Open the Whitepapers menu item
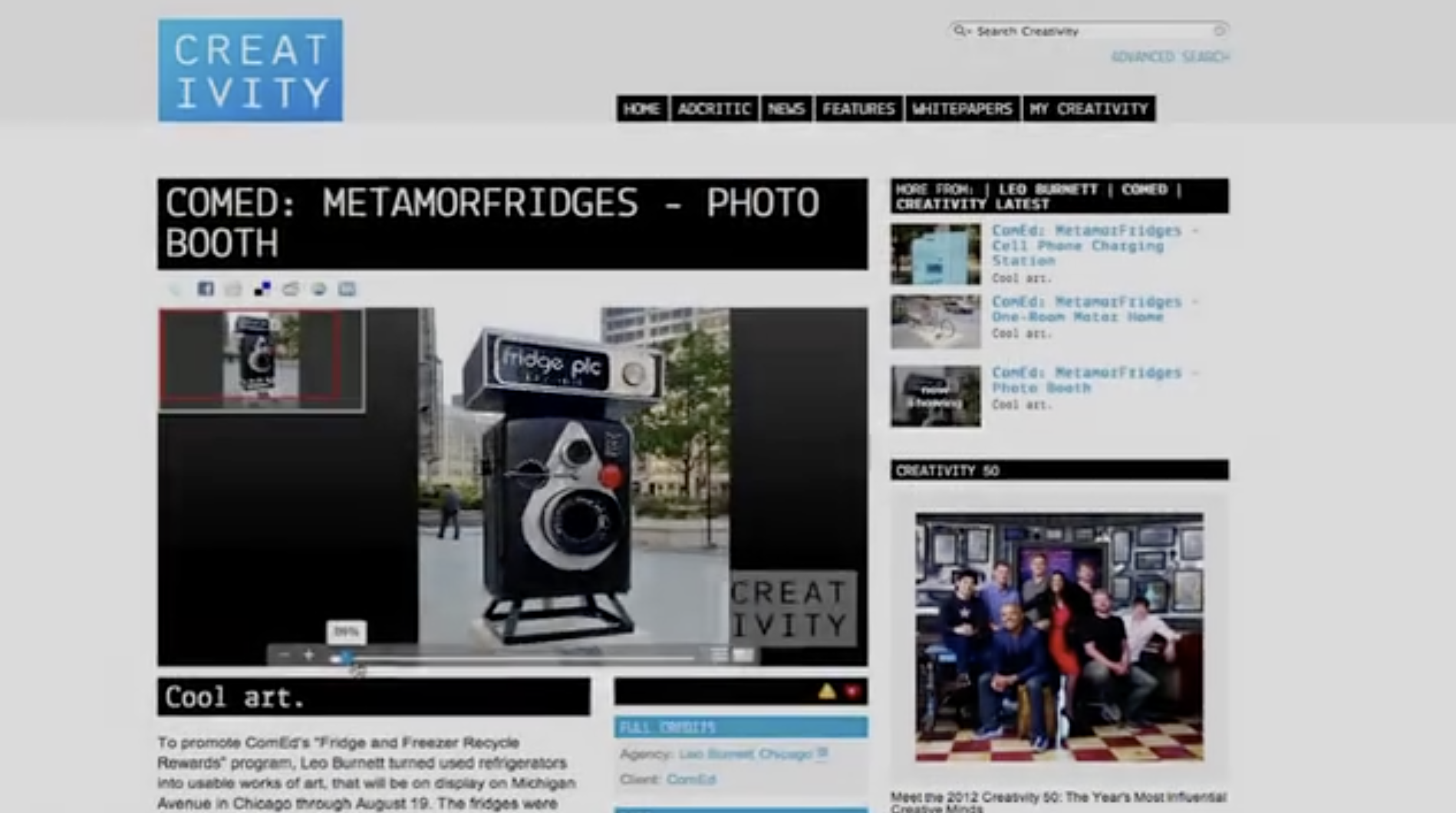 click(962, 109)
